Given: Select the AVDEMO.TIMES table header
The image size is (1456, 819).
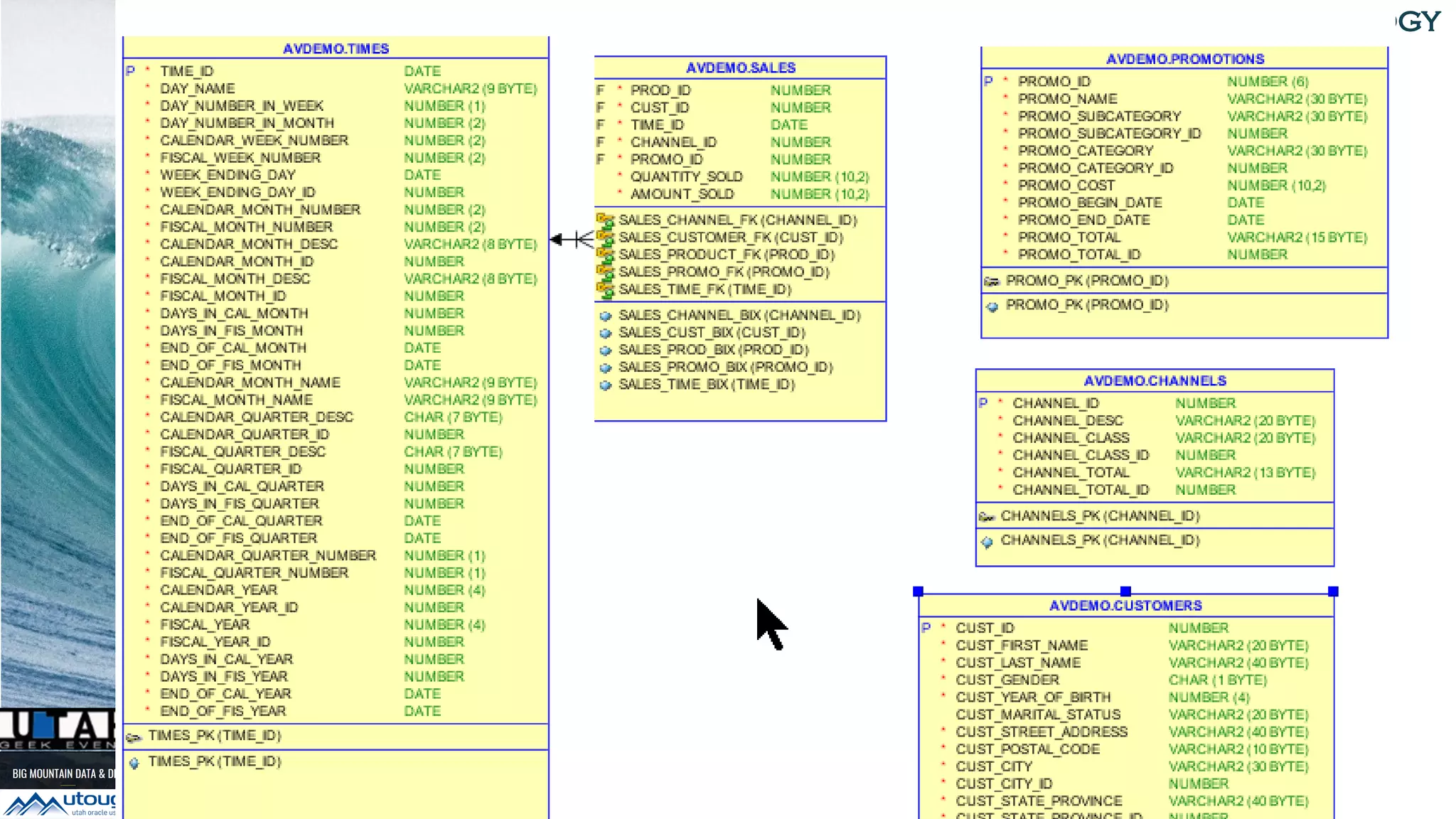Looking at the screenshot, I should pos(336,48).
